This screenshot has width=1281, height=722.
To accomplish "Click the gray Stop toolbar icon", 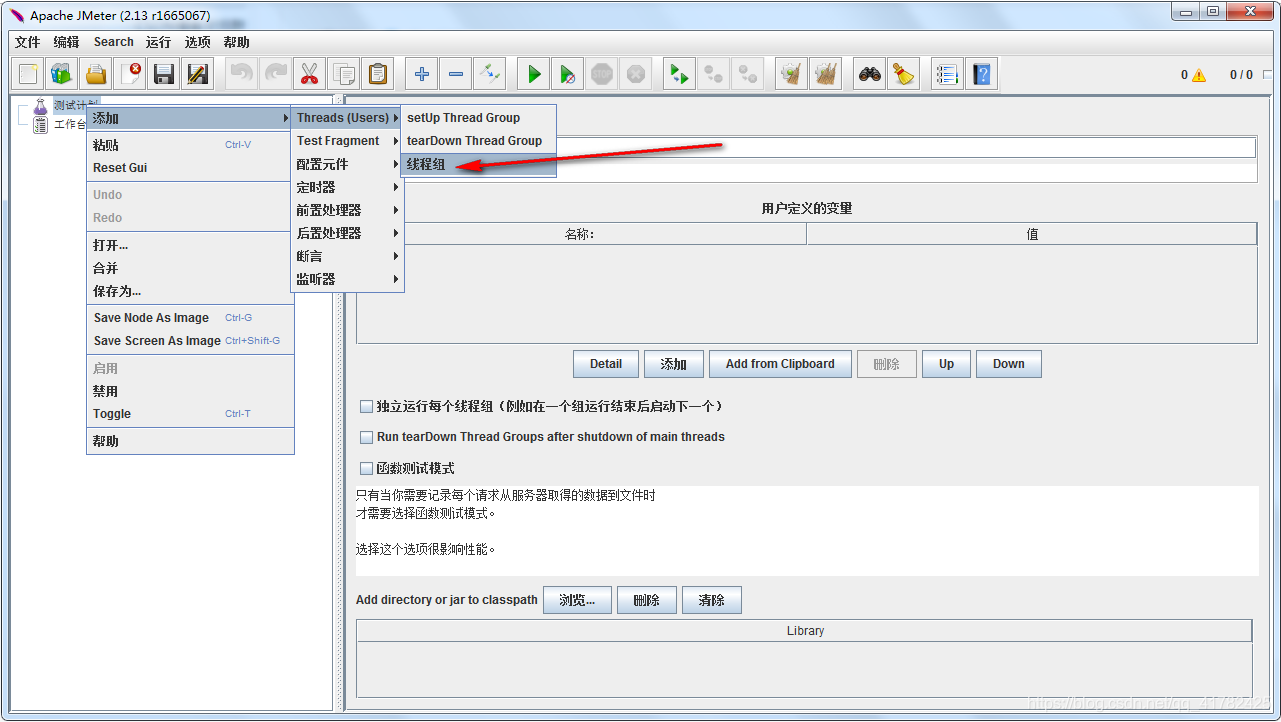I will pyautogui.click(x=602, y=74).
